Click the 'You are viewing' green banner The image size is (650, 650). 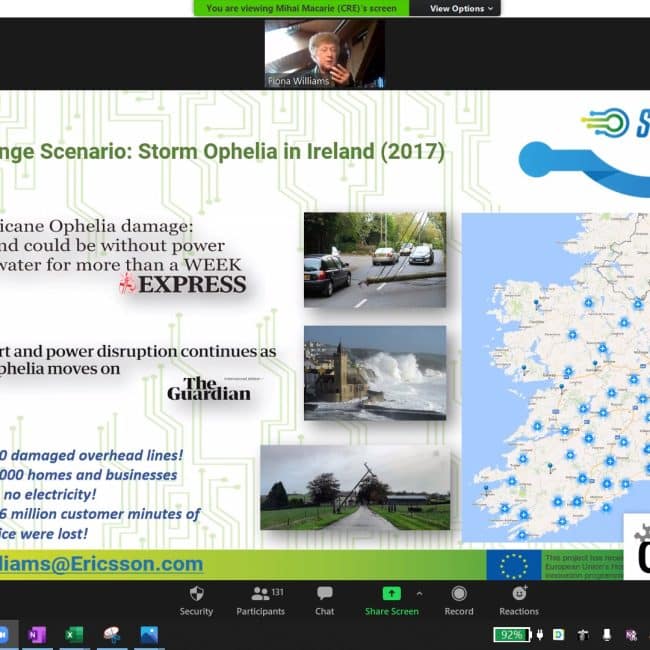(x=301, y=8)
